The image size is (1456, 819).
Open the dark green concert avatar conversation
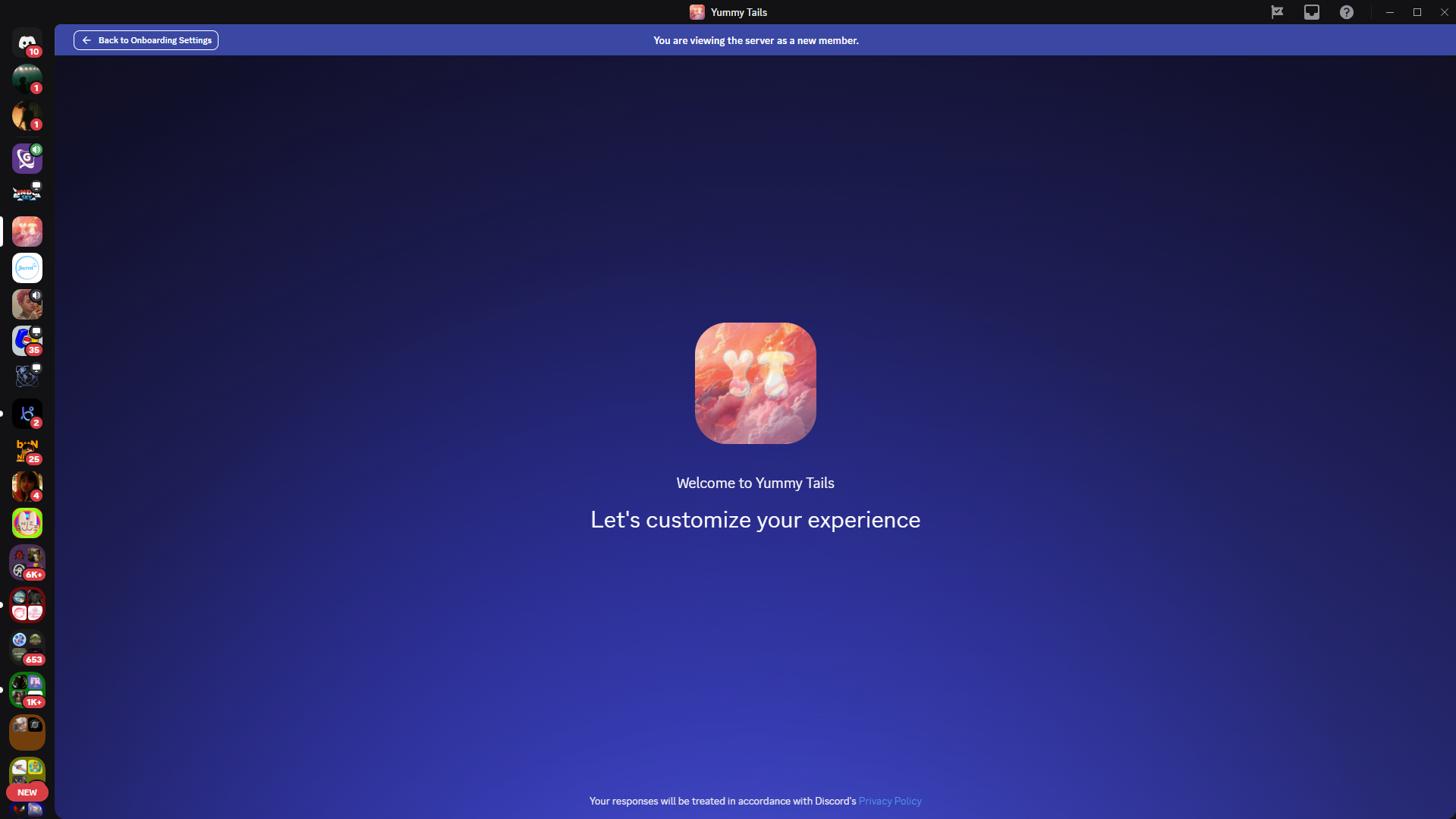click(x=27, y=79)
